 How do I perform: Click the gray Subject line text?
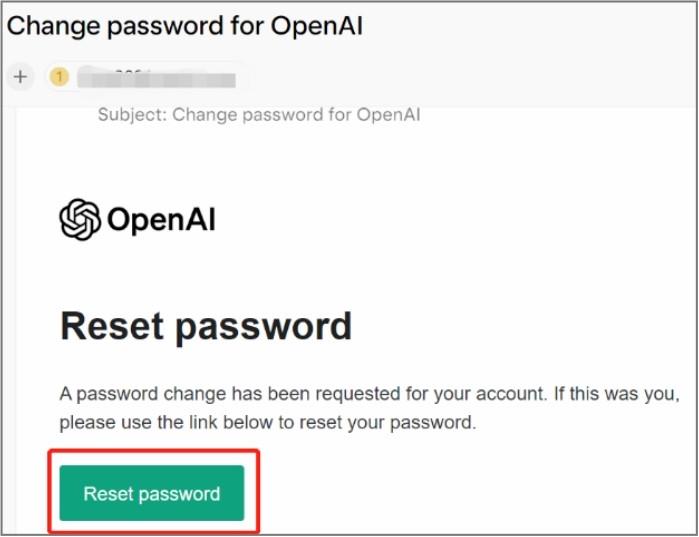(259, 115)
